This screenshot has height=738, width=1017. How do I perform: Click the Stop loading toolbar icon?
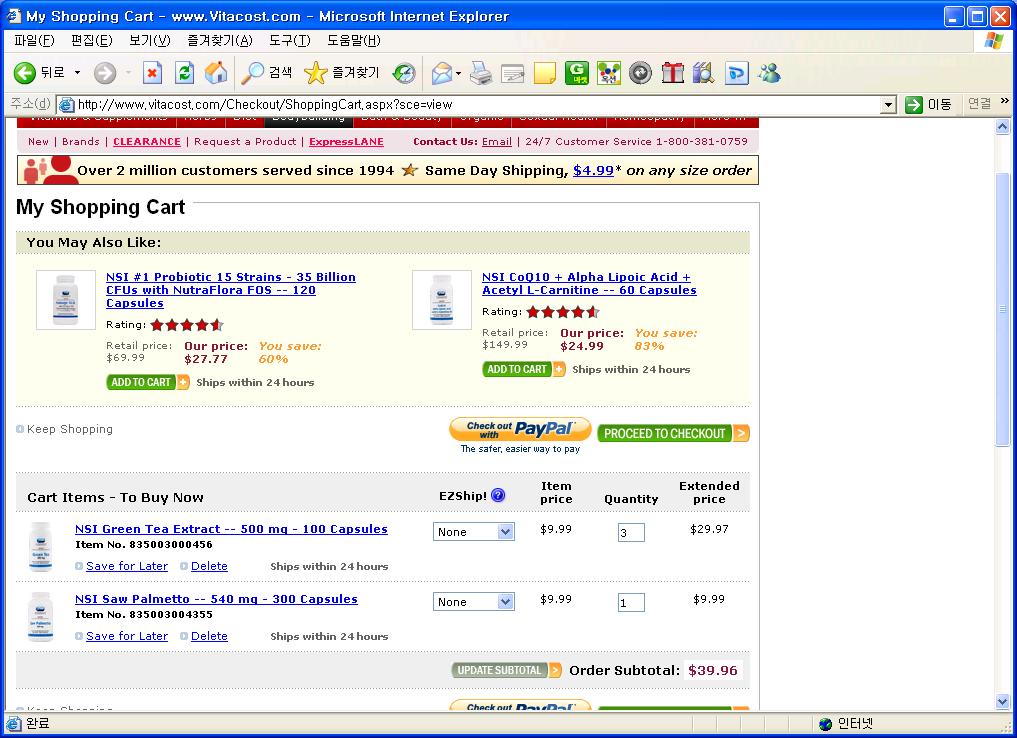coord(152,73)
